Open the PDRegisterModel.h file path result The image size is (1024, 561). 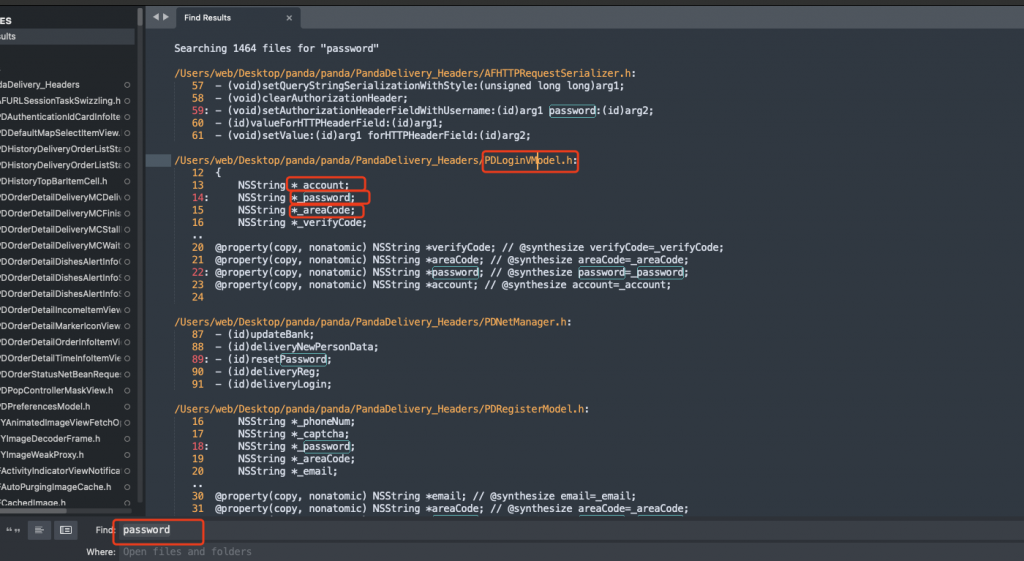381,409
